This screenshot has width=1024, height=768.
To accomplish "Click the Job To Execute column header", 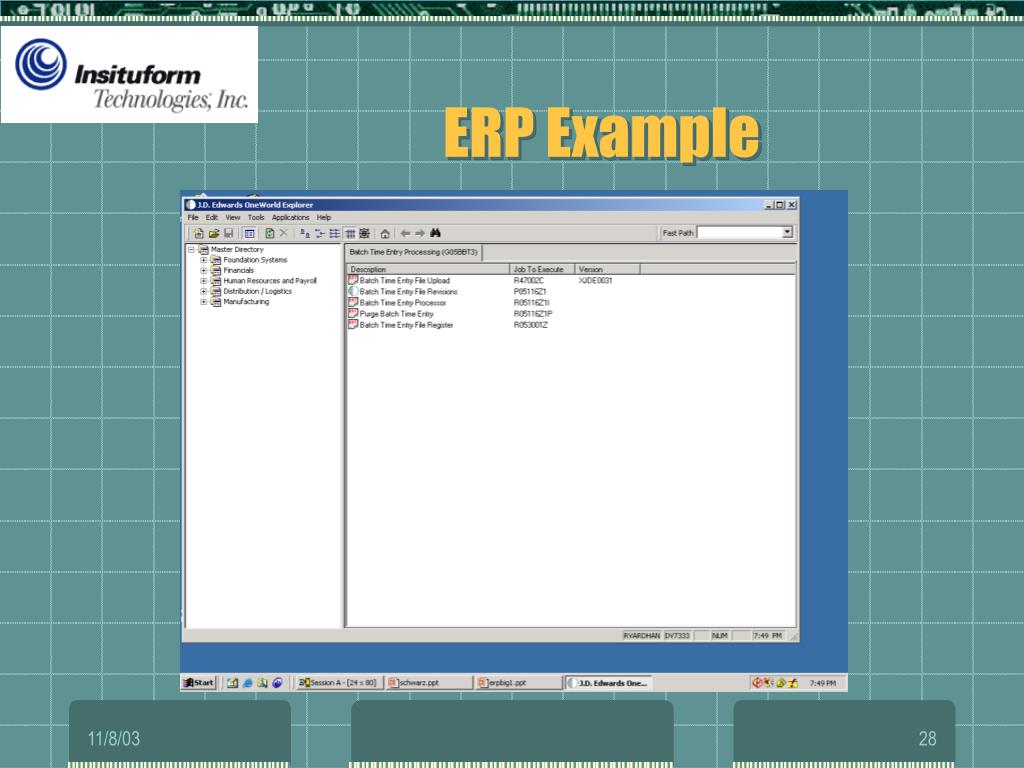I will point(541,269).
